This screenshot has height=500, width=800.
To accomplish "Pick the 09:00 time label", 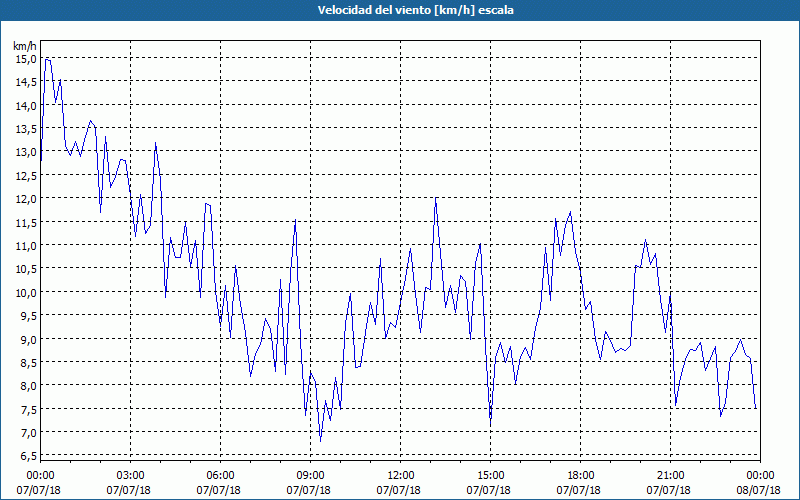I will click(x=310, y=476).
